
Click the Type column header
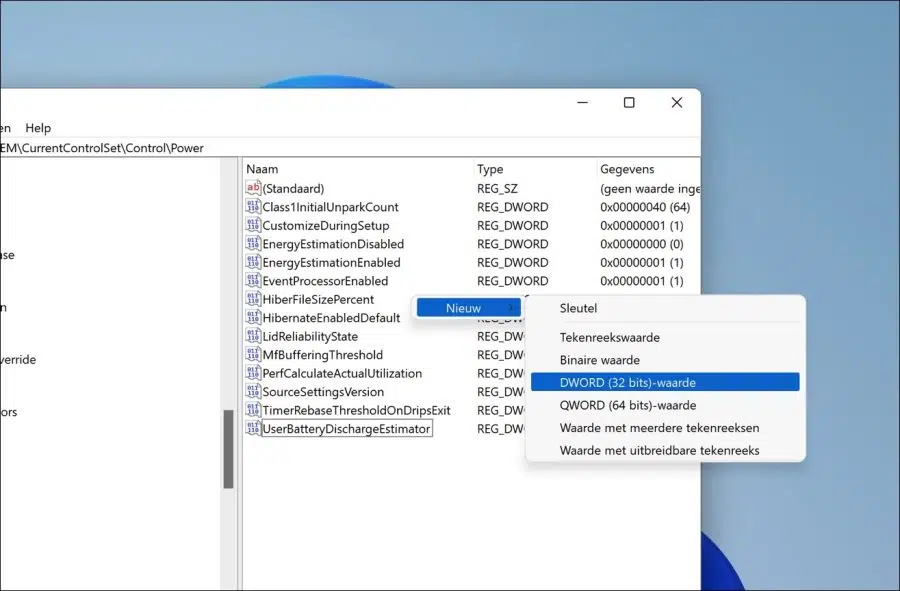534,169
